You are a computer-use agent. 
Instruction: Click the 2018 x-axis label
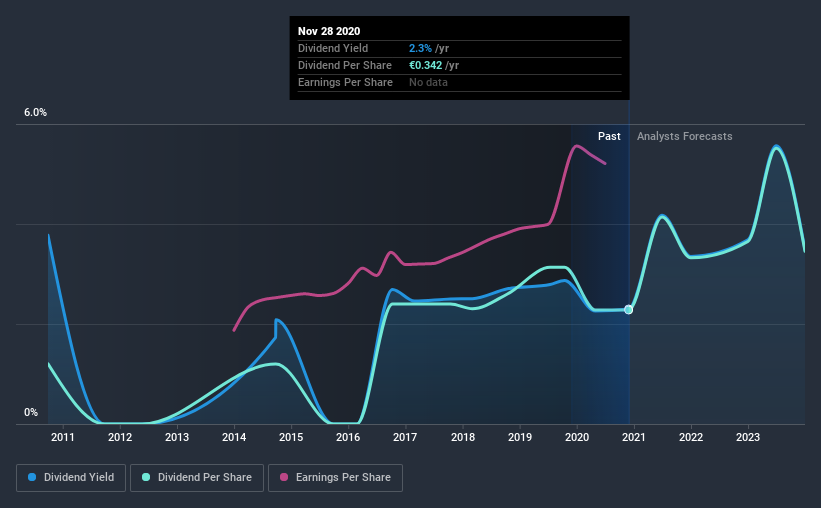click(x=463, y=437)
